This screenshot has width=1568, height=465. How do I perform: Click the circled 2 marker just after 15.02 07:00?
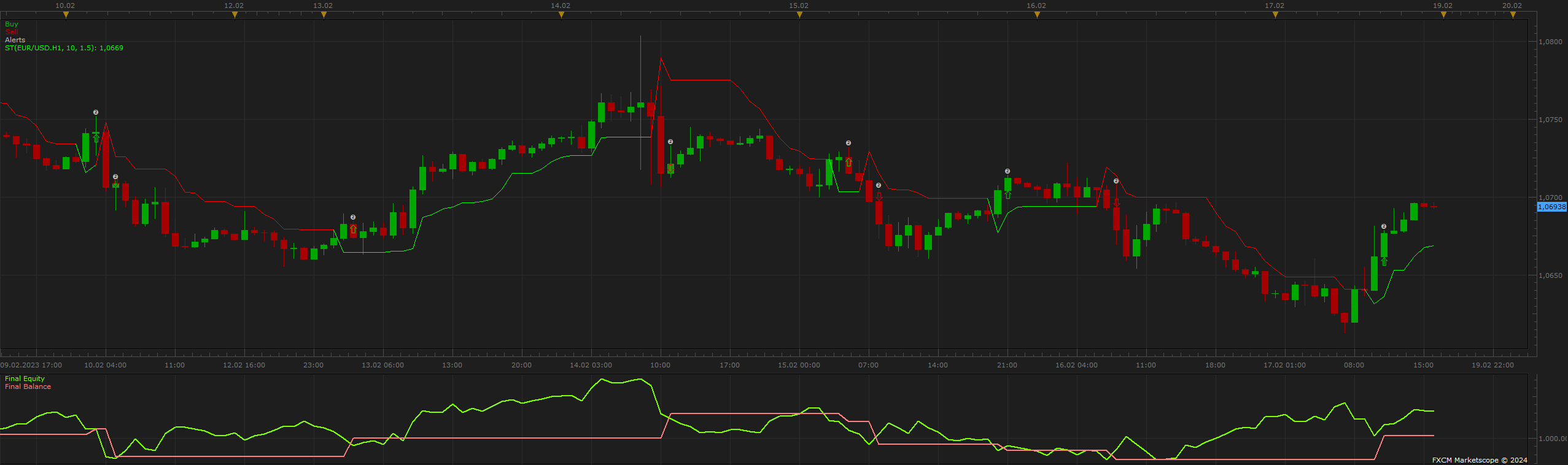[879, 185]
